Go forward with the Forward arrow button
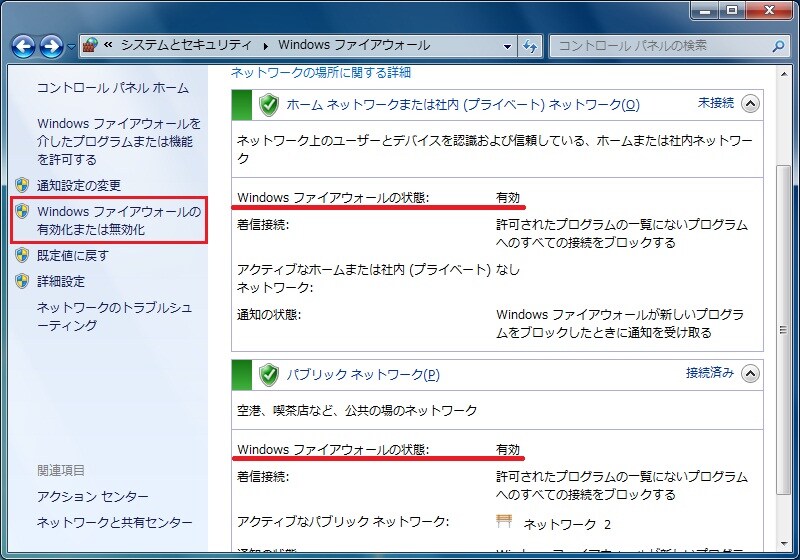The image size is (800, 560). coord(52,47)
